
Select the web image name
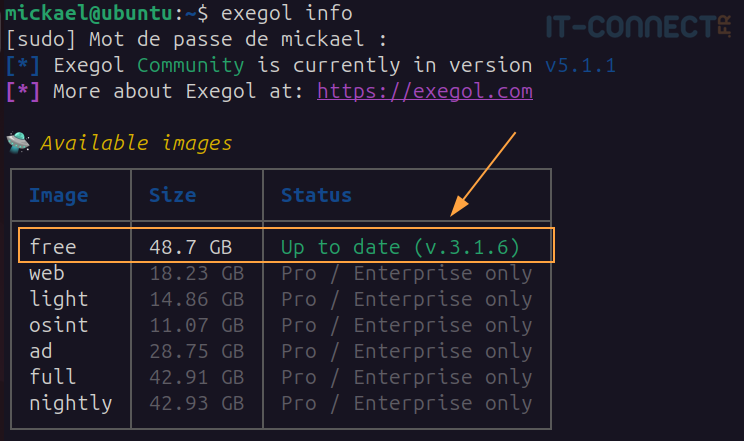[47, 273]
